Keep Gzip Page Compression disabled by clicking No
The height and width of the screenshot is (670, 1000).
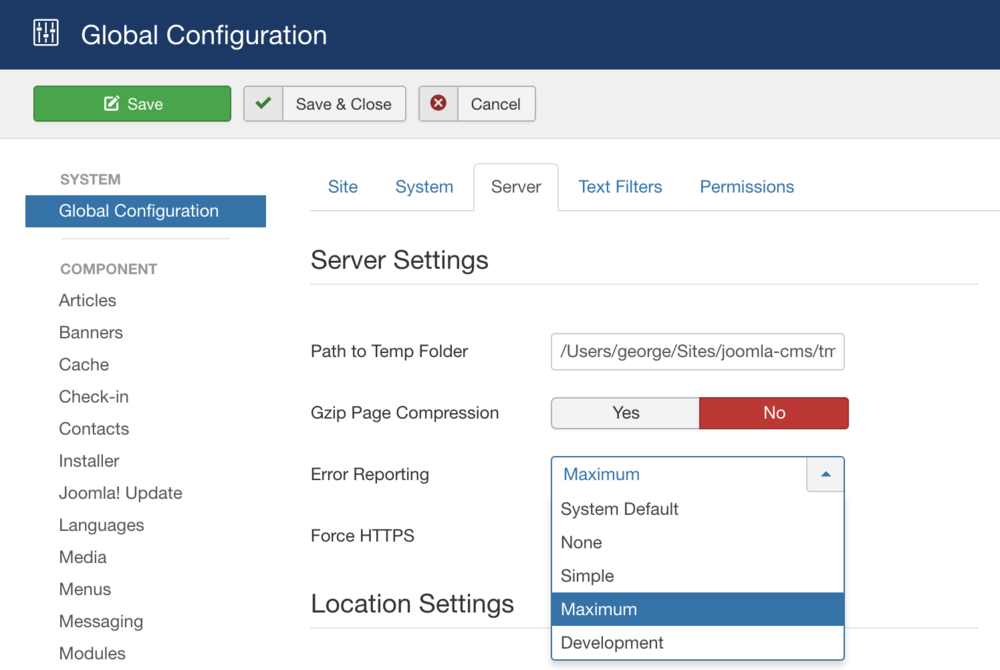click(774, 413)
